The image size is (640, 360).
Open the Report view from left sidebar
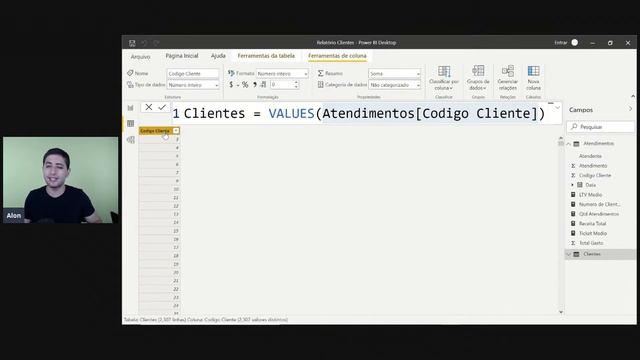pyautogui.click(x=131, y=108)
